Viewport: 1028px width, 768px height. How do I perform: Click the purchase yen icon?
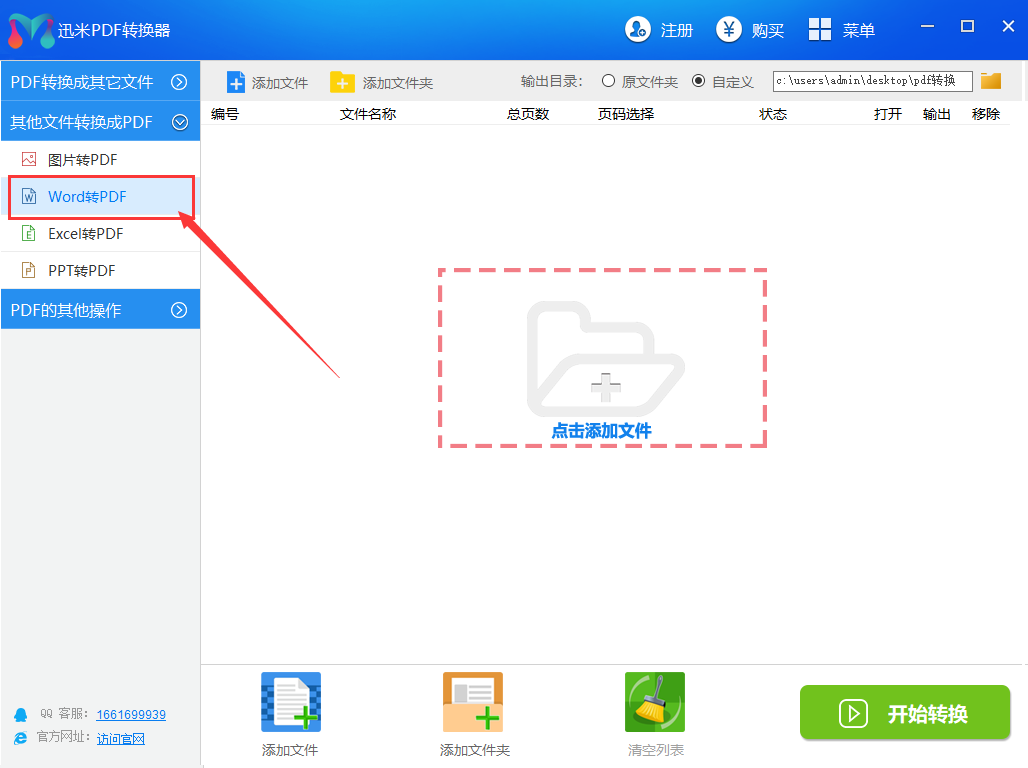tap(729, 30)
